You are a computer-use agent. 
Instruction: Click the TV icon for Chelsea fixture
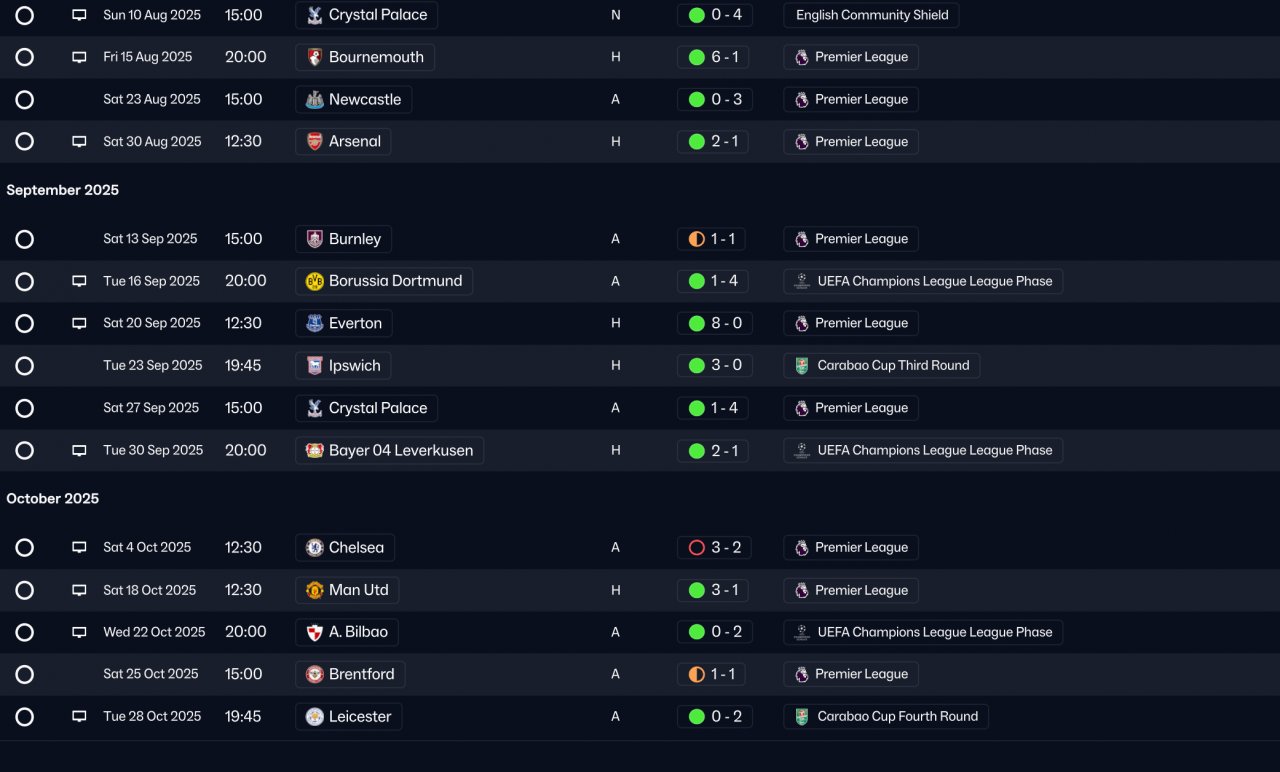(79, 548)
